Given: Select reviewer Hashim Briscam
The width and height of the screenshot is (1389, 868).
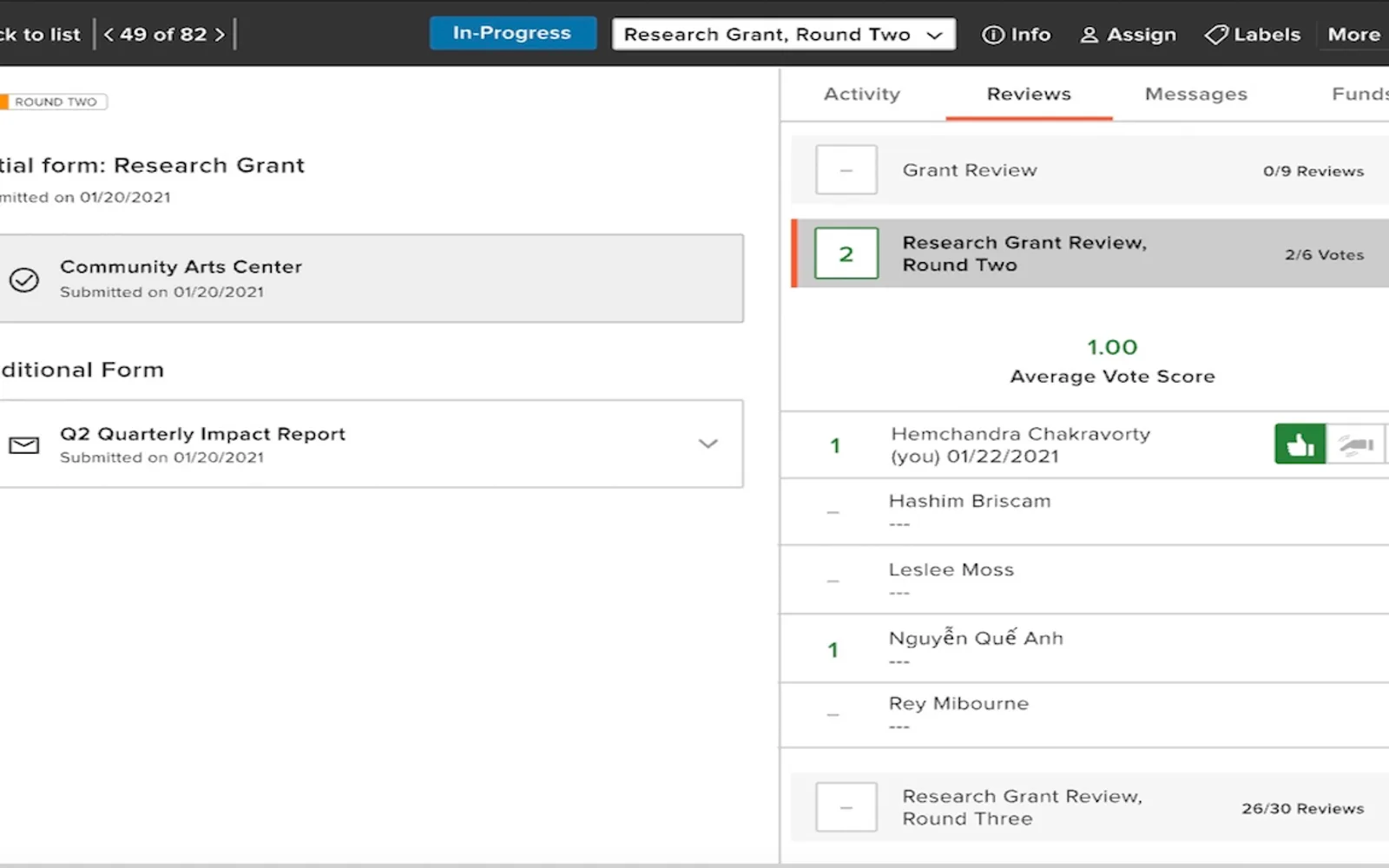Looking at the screenshot, I should 1084,512.
